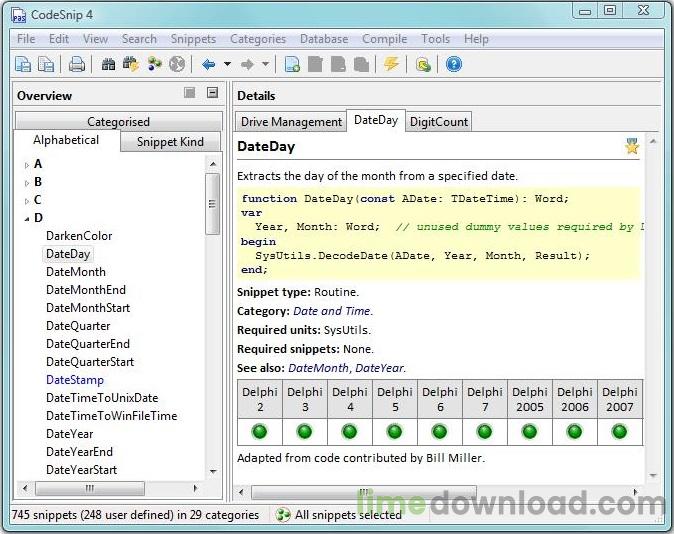The image size is (674, 534).
Task: Open Find Text with the binoculars icon
Action: click(x=108, y=64)
